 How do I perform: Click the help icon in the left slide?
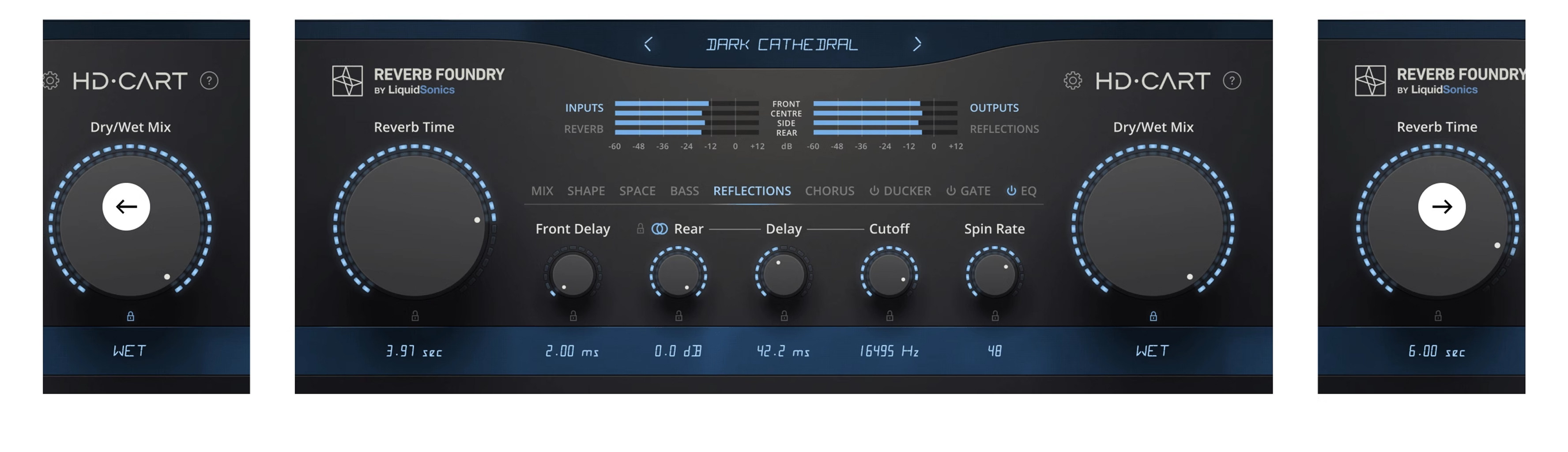[x=209, y=80]
